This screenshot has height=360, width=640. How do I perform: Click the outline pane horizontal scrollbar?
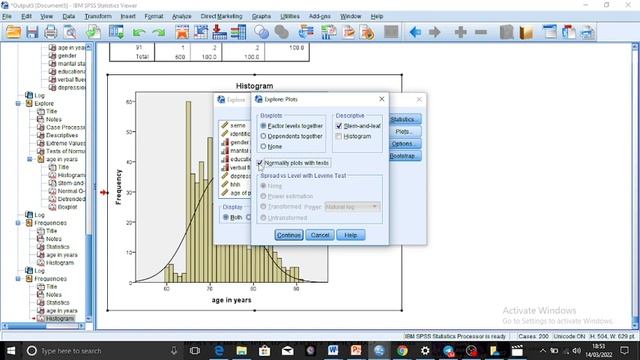click(43, 326)
